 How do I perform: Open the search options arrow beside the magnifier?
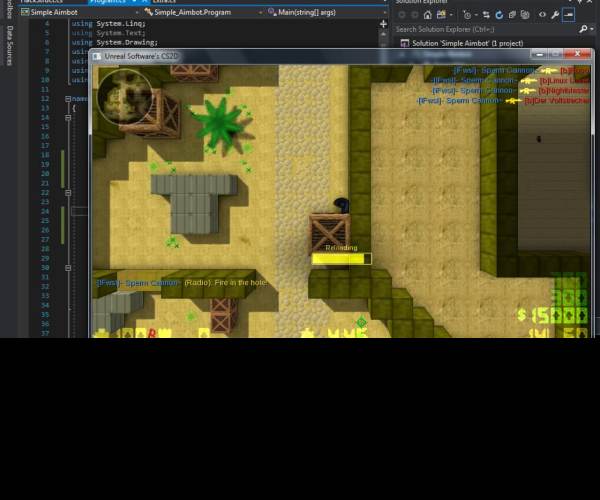pyautogui.click(x=592, y=29)
